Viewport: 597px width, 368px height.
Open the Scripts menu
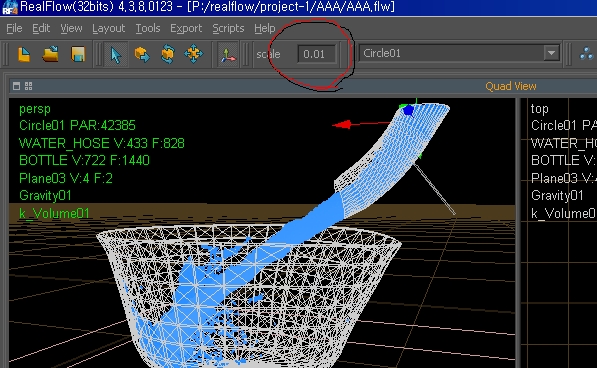click(x=228, y=28)
